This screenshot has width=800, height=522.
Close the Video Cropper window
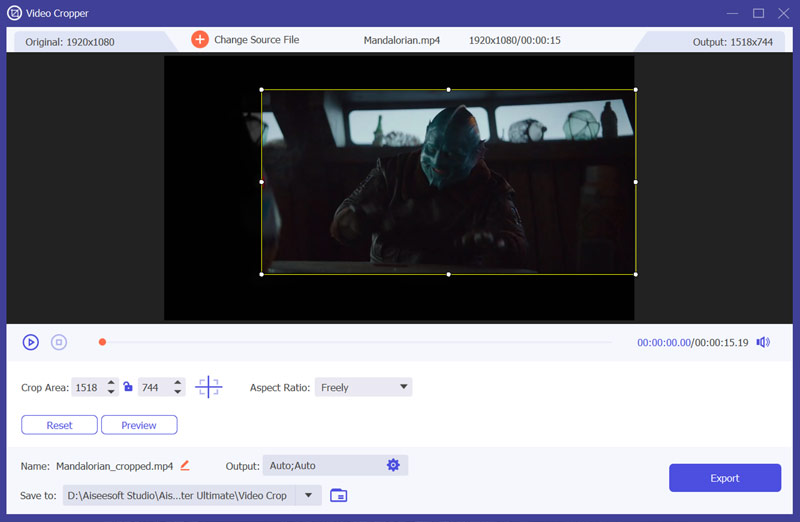[x=784, y=13]
